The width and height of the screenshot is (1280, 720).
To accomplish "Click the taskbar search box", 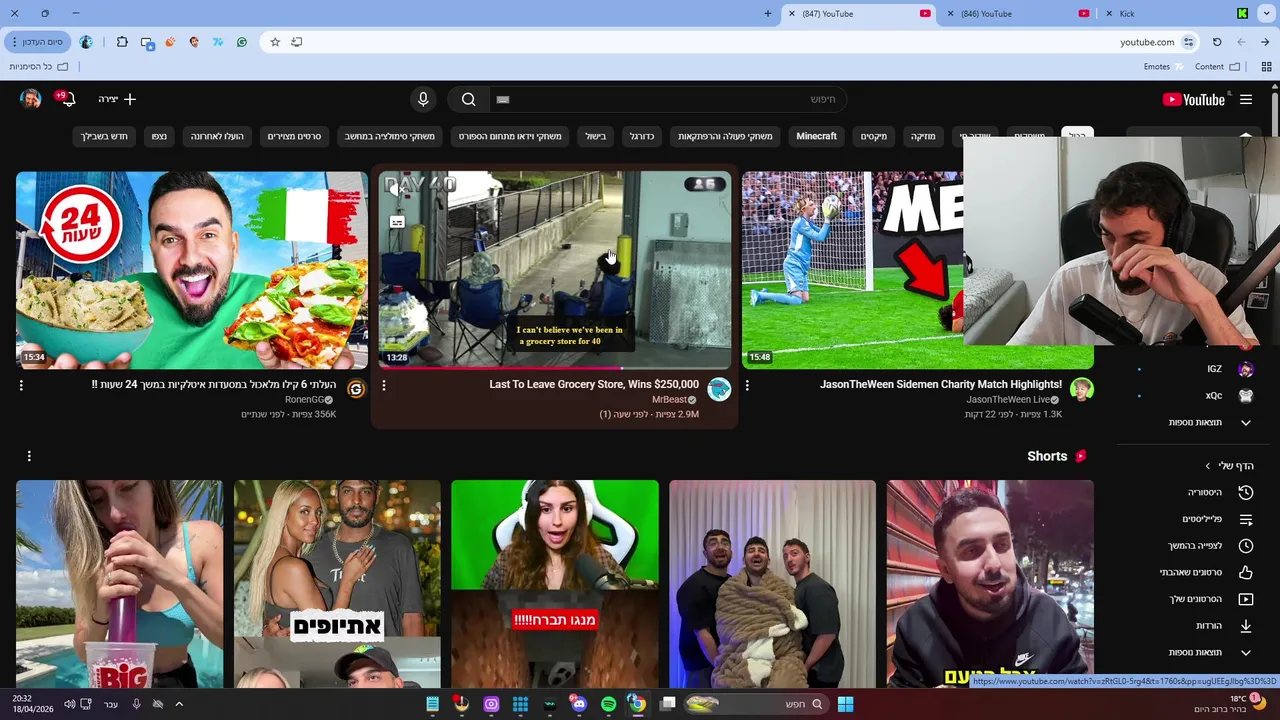I will pos(755,704).
